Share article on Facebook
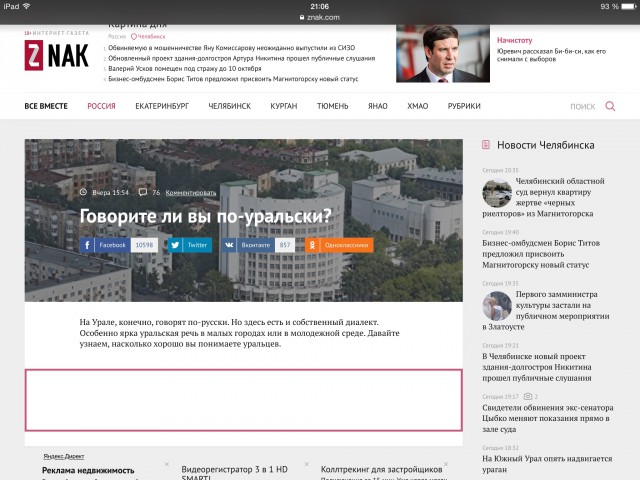Viewport: 640px width, 480px height. pos(105,244)
